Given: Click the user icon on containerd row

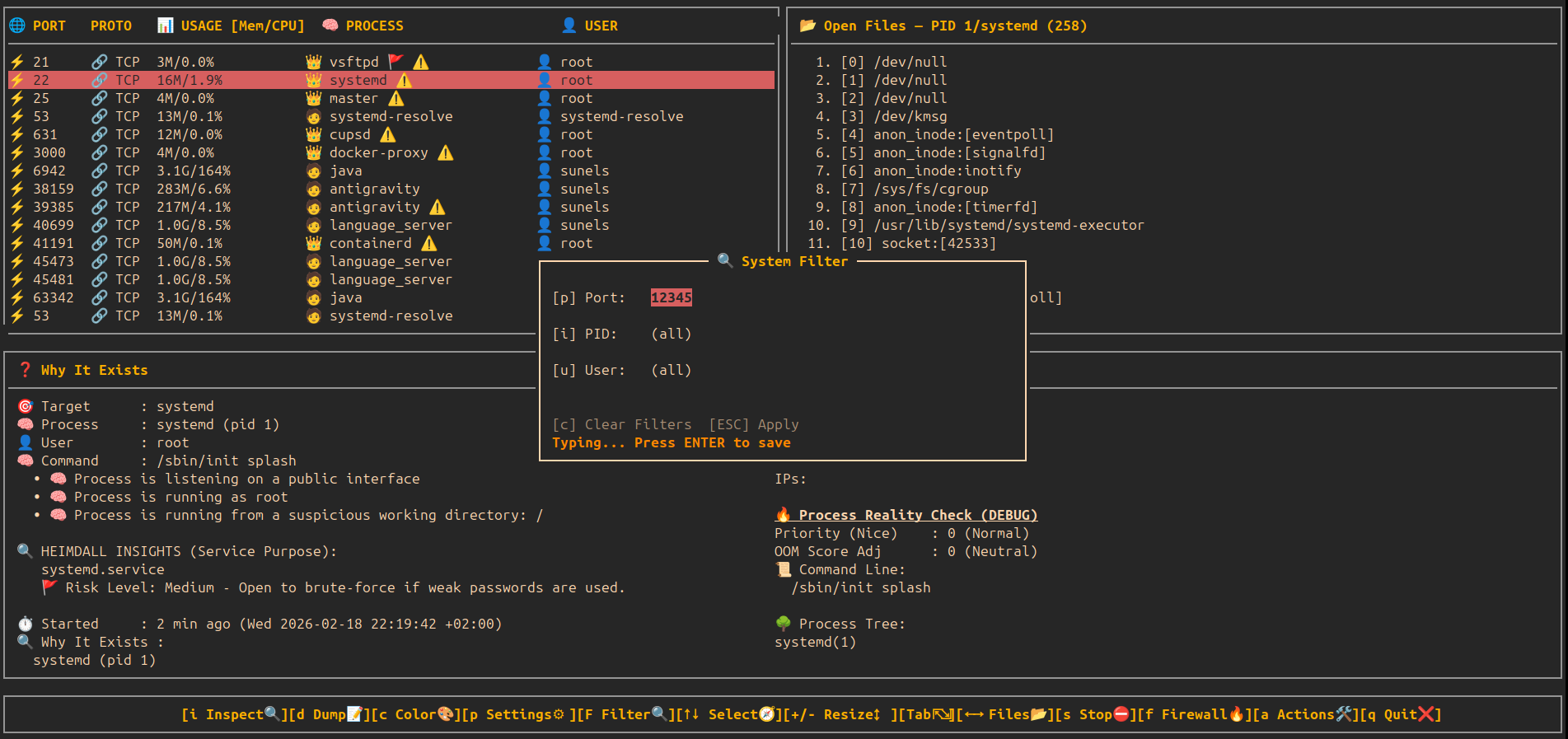Looking at the screenshot, I should 545,243.
